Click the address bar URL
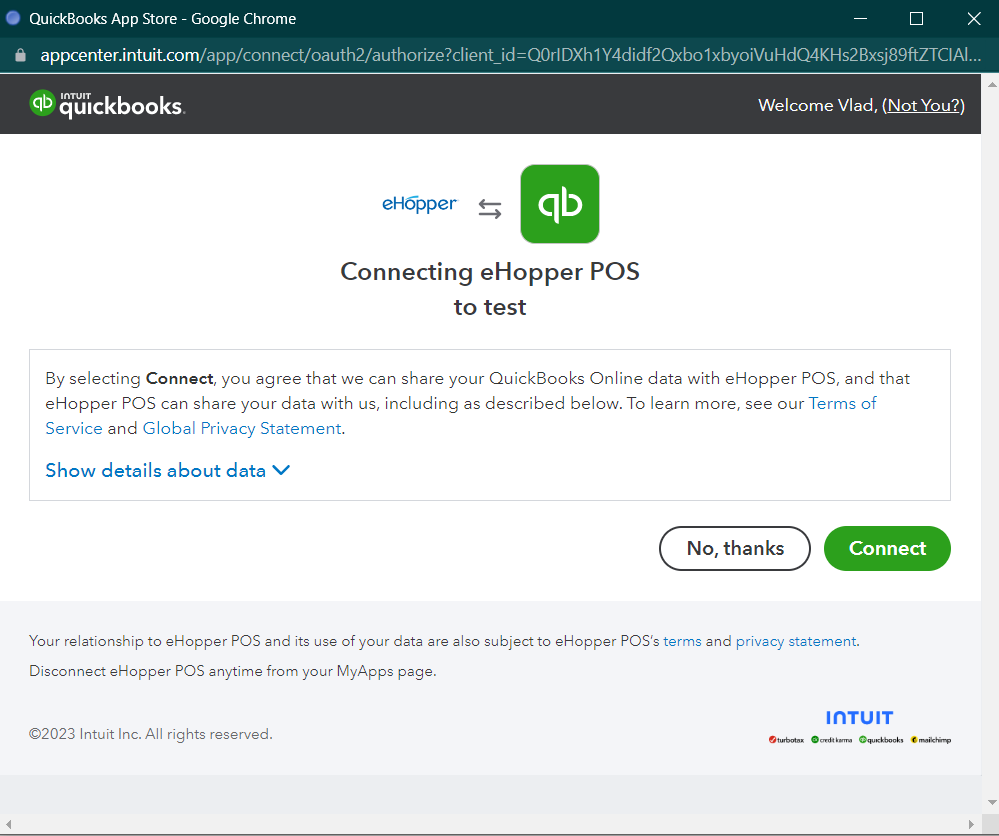Screen dimensions: 999x836 (x=510, y=55)
